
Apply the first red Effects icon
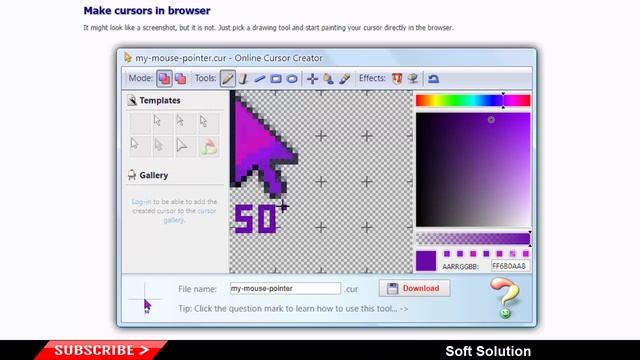pyautogui.click(x=397, y=78)
